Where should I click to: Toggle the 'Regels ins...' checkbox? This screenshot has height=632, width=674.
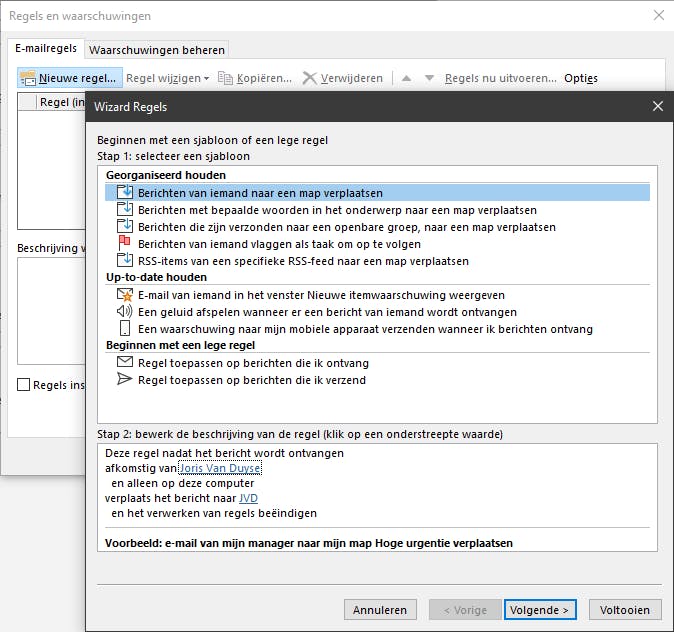(x=24, y=384)
